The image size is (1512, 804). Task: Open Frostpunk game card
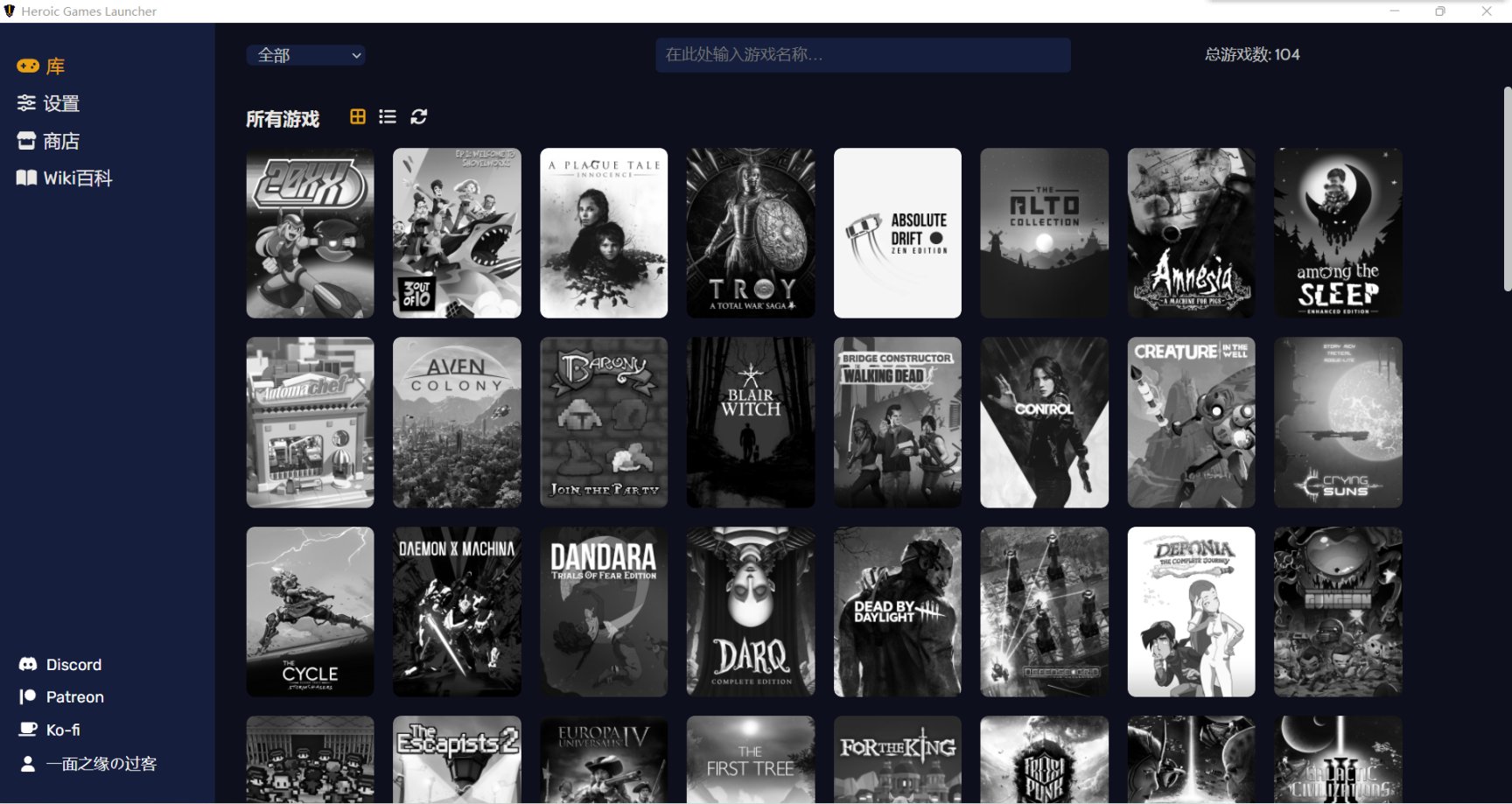(x=1045, y=759)
